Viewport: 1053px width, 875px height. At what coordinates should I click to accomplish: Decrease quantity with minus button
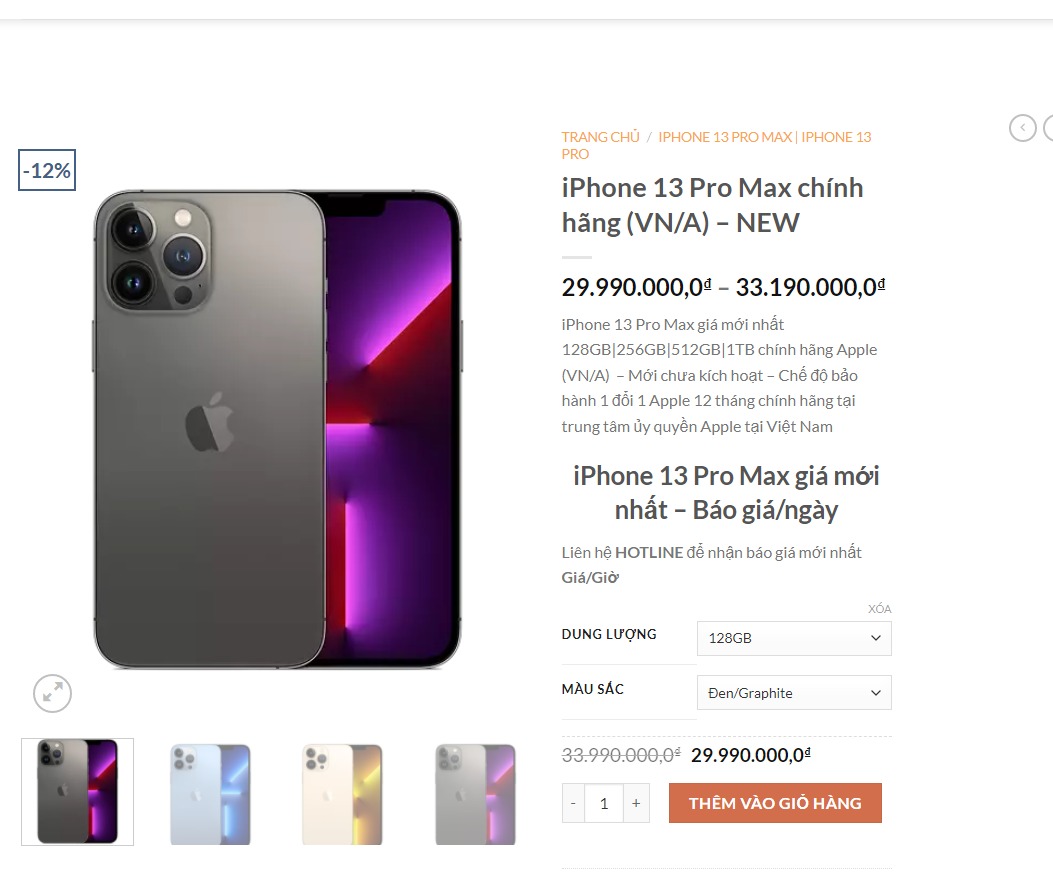(x=573, y=803)
